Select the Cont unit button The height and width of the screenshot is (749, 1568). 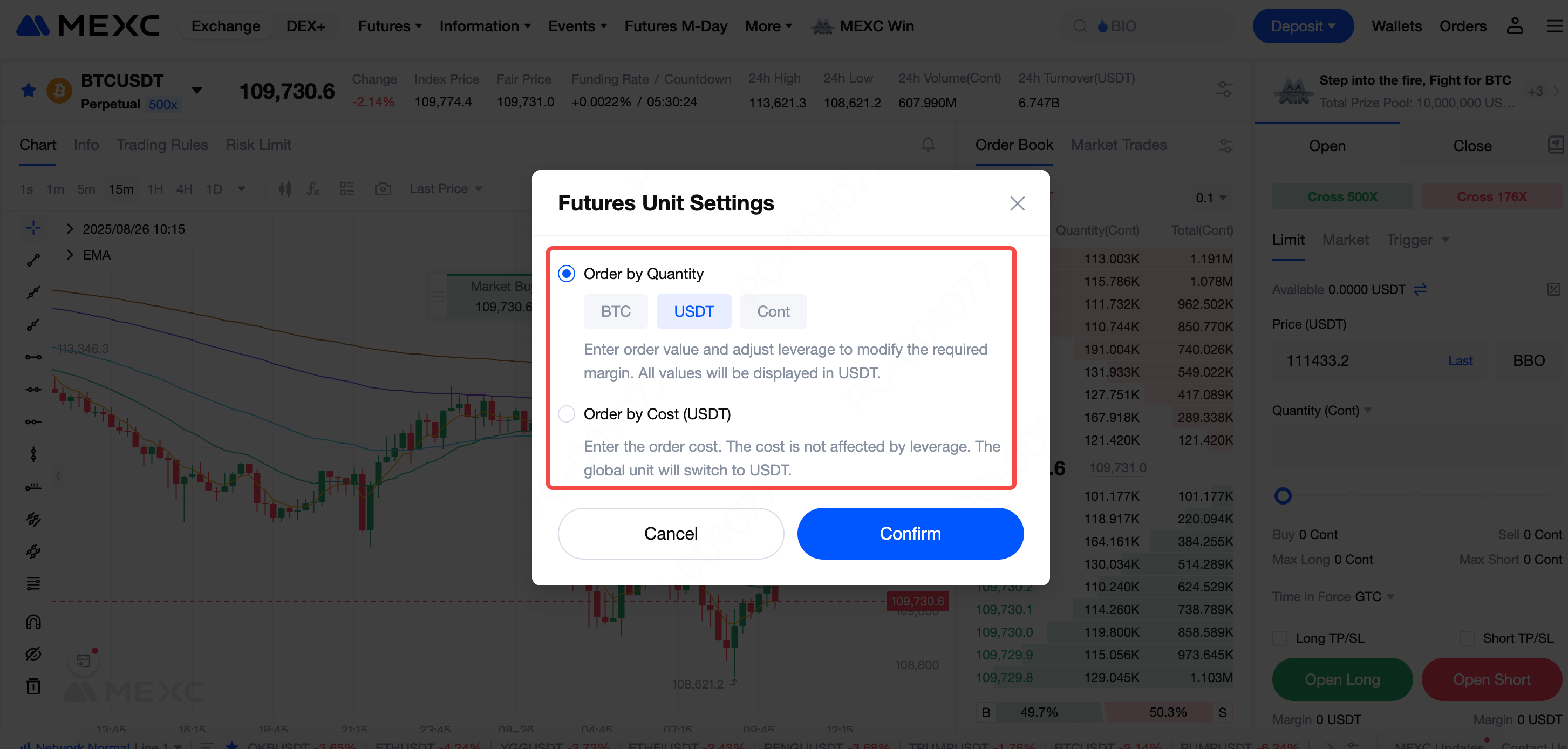(x=773, y=312)
